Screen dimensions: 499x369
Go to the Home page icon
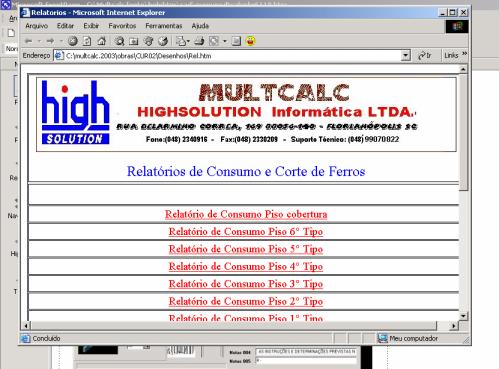coord(102,41)
